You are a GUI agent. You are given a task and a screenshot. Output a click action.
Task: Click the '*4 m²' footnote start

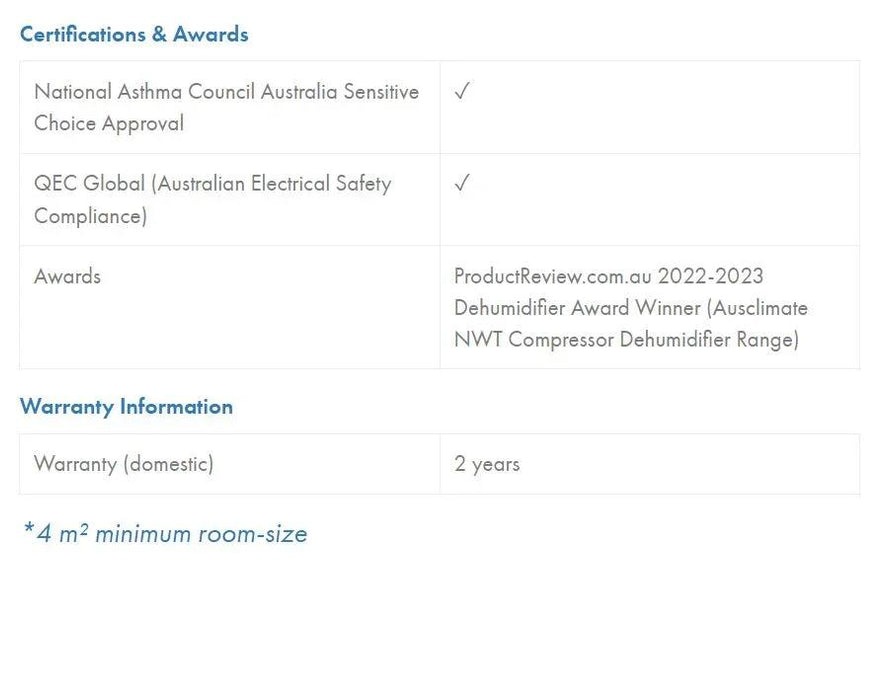click(56, 534)
